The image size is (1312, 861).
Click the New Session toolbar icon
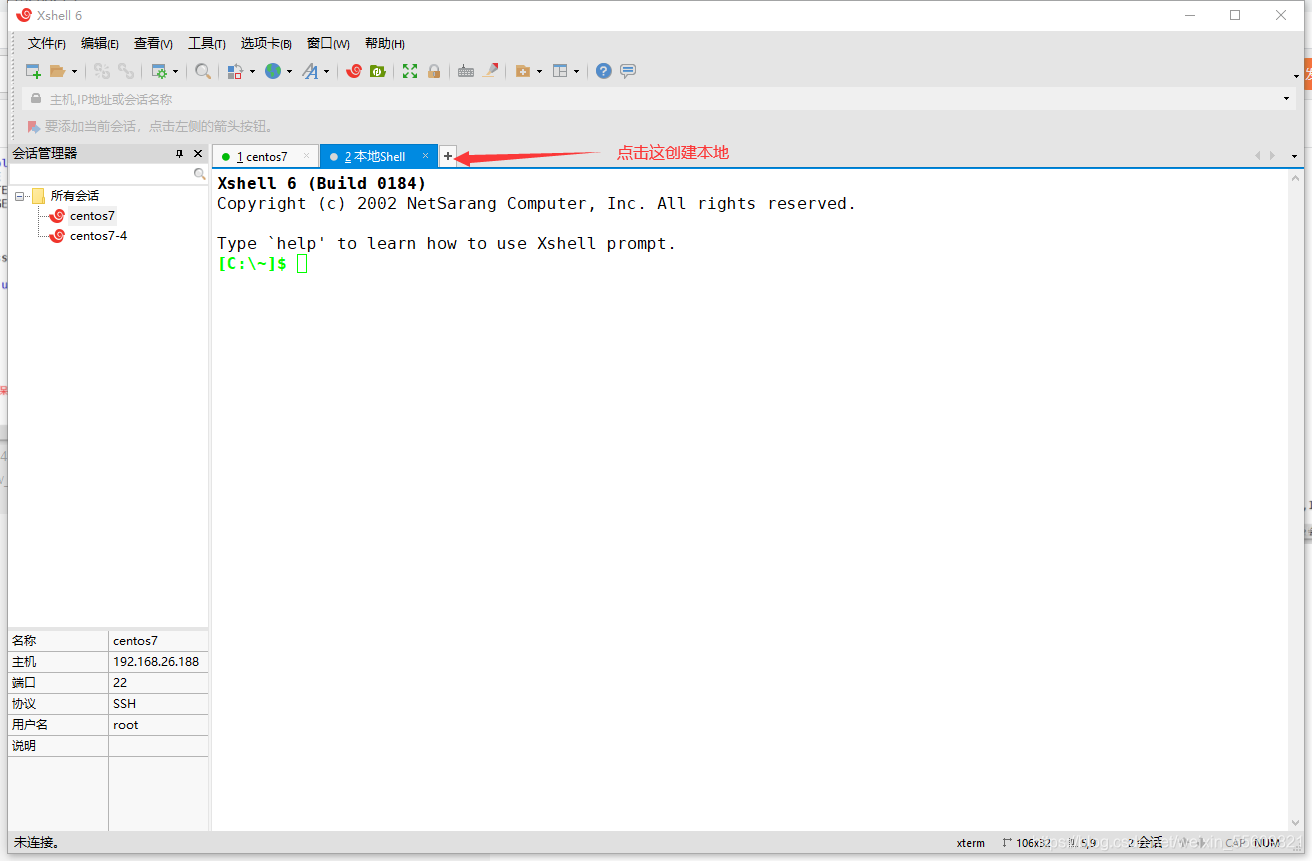click(33, 71)
